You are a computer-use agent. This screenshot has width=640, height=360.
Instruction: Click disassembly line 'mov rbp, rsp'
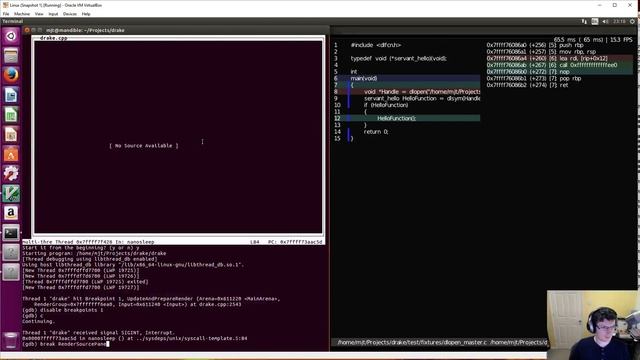click(541, 52)
